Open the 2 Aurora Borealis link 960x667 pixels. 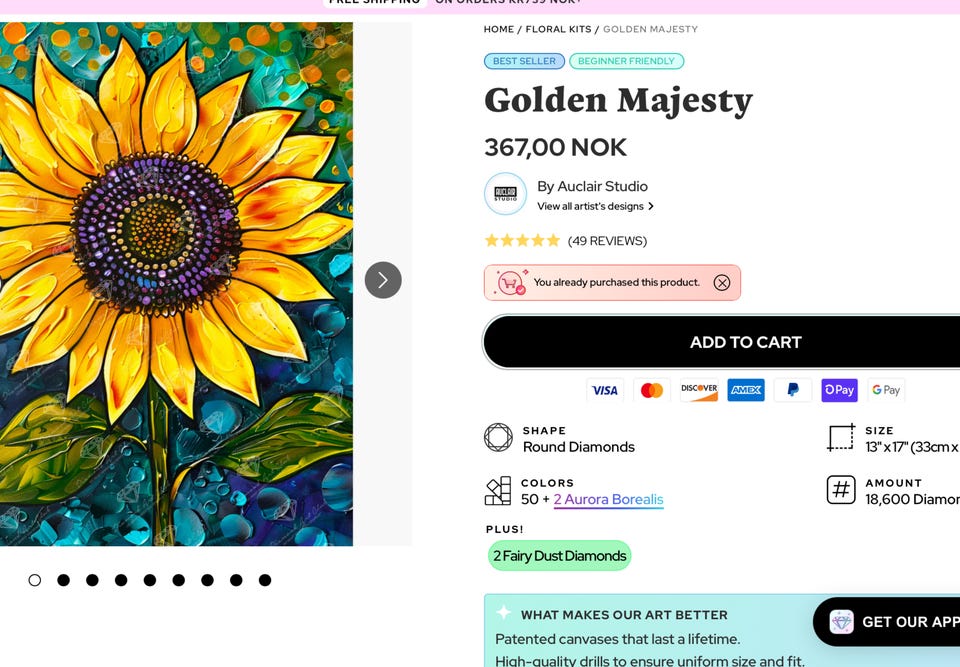[x=608, y=499]
